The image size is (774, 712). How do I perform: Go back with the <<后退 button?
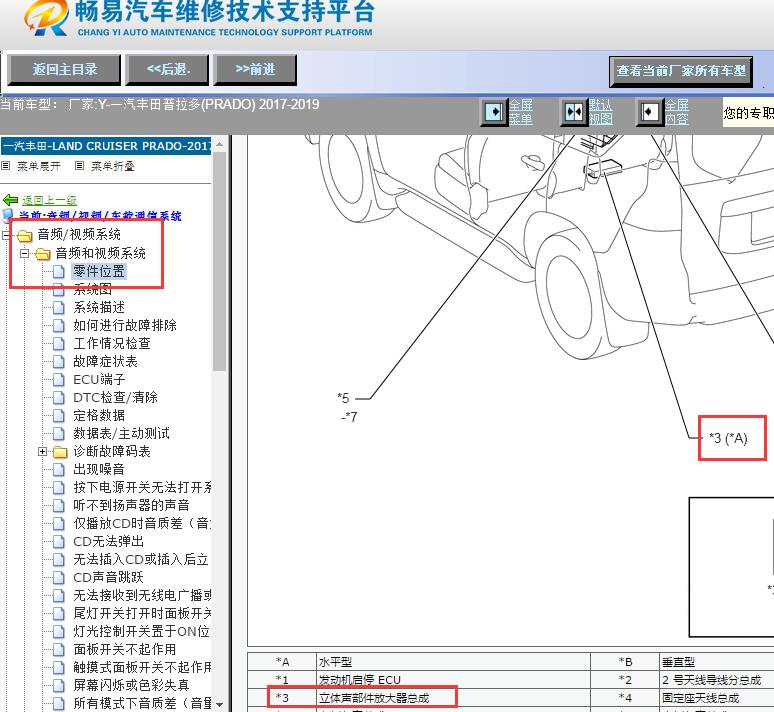(167, 70)
